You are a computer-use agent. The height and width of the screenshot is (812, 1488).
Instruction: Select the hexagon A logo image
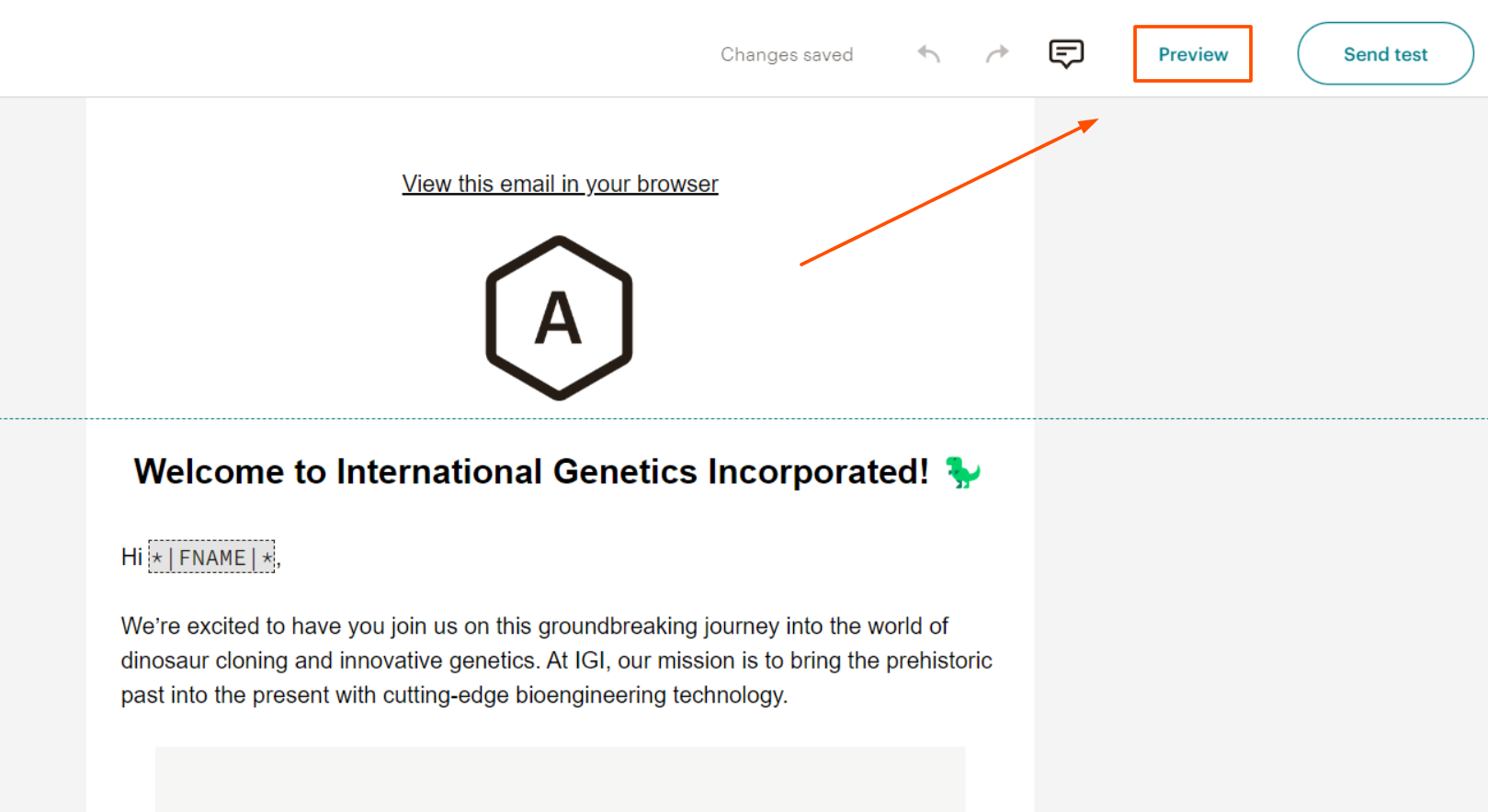(x=559, y=318)
